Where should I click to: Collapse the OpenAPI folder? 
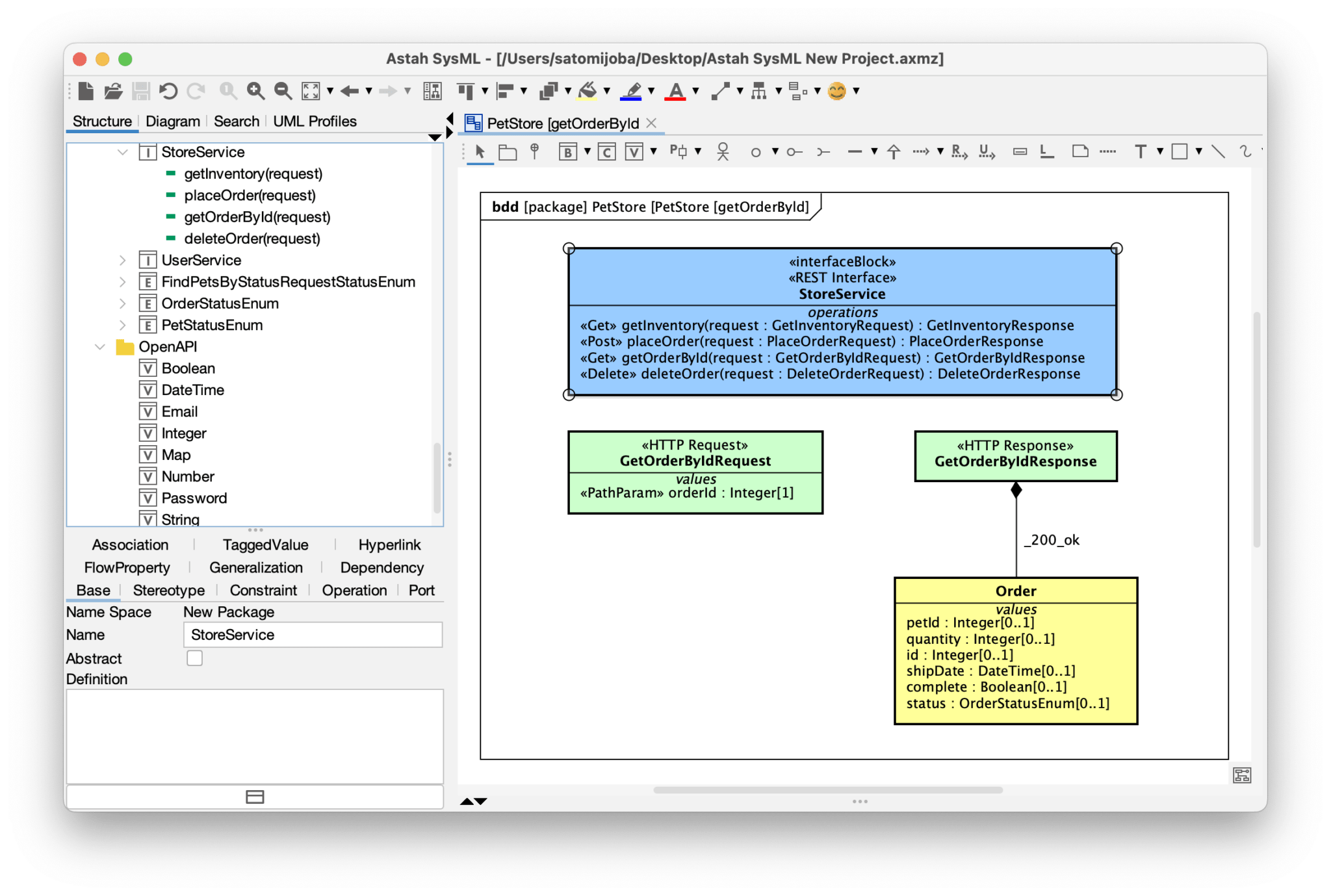point(99,346)
